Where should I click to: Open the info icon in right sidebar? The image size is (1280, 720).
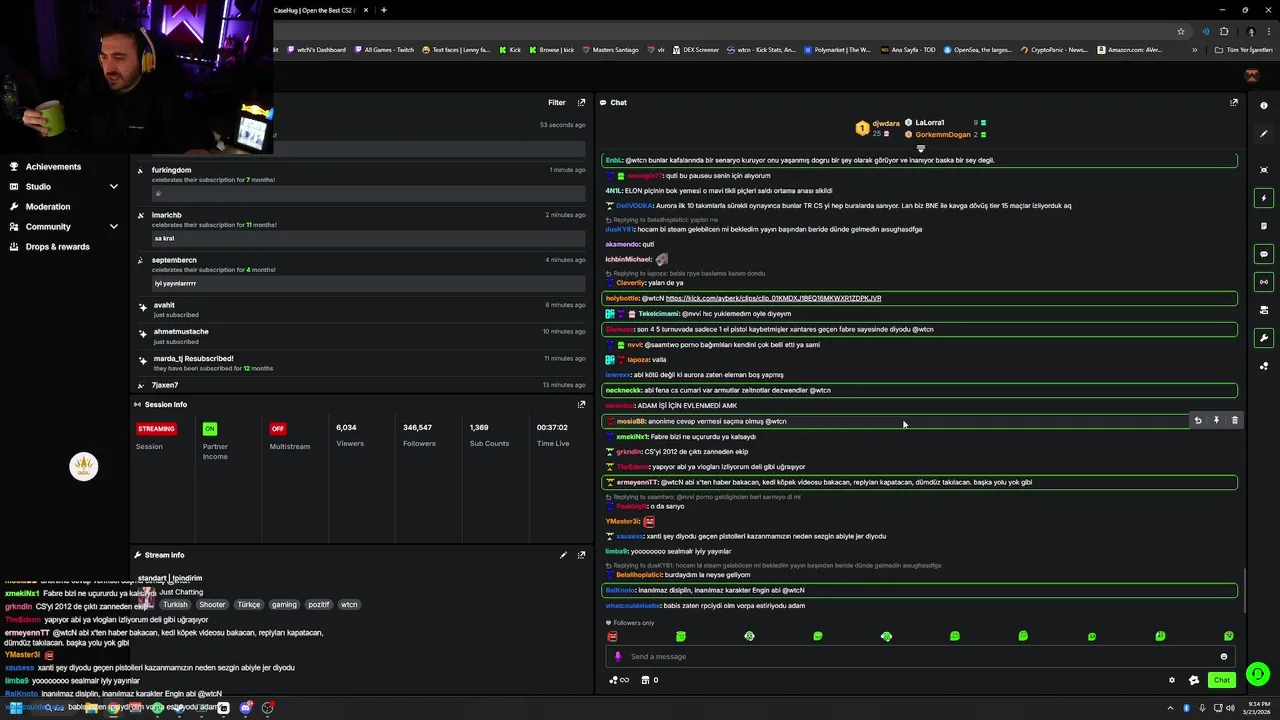(1264, 106)
